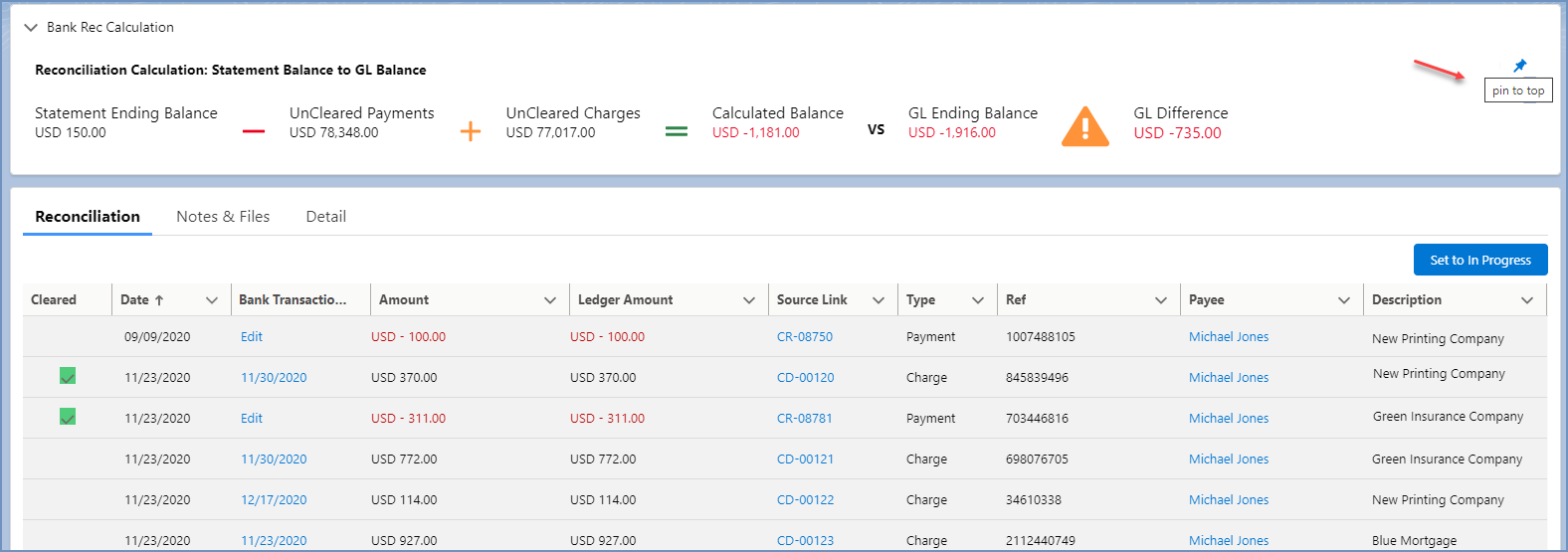This screenshot has height=552, width=1568.
Task: Click the pin to top icon
Action: [1519, 66]
